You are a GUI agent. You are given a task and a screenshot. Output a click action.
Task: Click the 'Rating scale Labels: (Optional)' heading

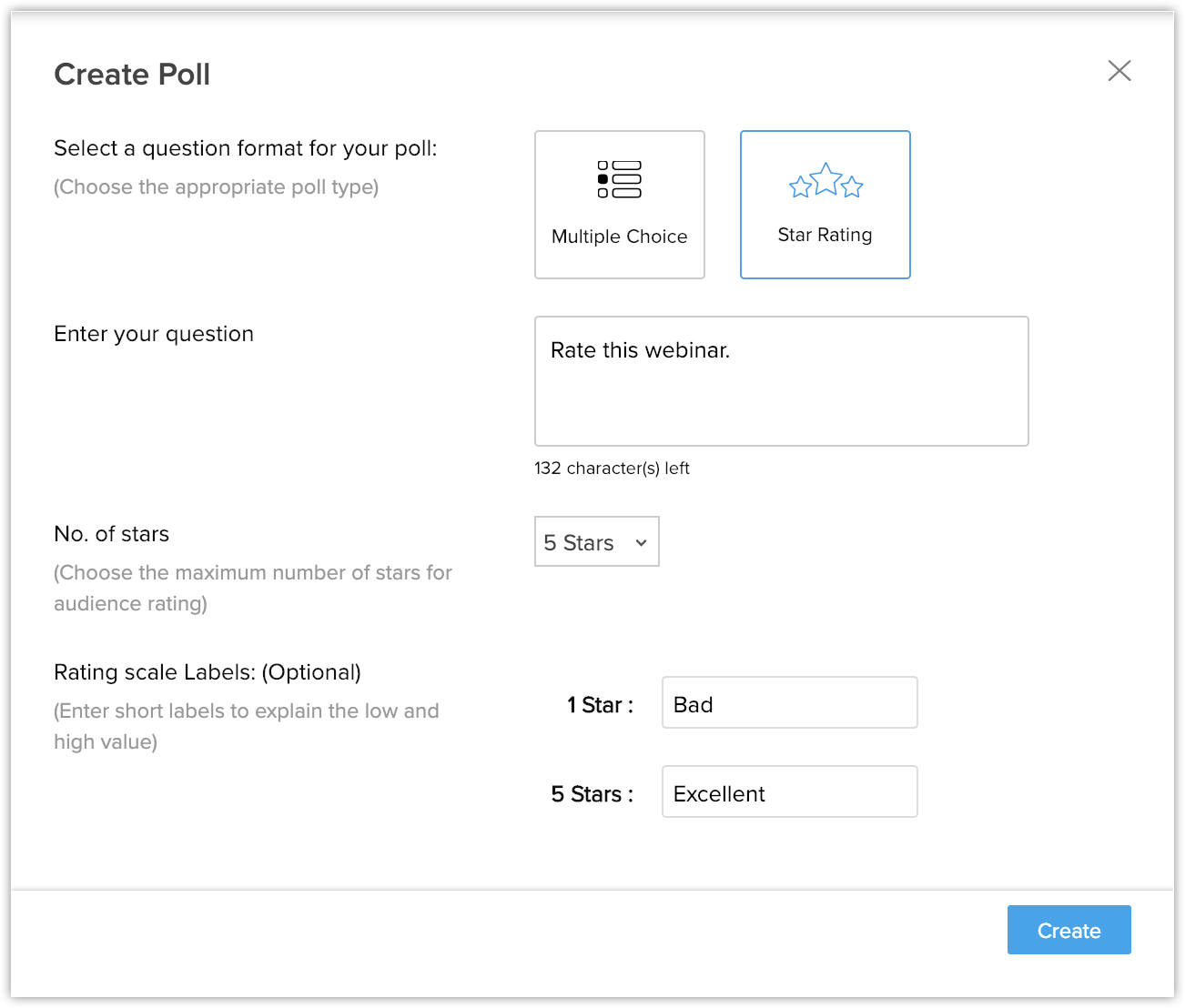[208, 672]
